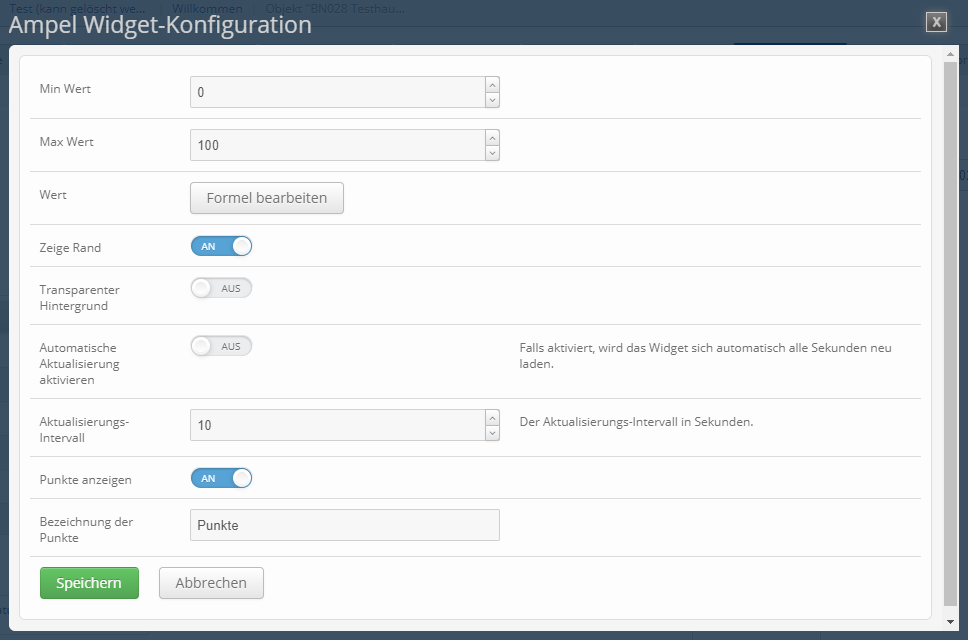
Task: Click the text "Der Aktualisierungs-Intervall in Sekunden."
Action: (636, 422)
